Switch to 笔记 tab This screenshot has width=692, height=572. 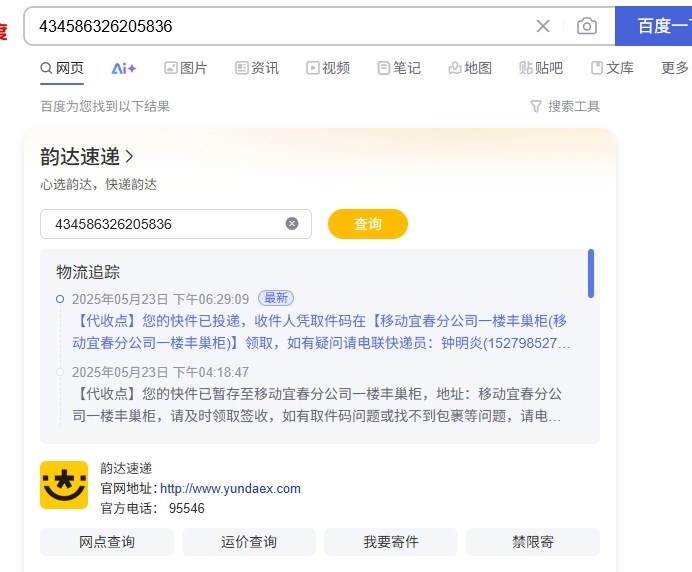399,68
